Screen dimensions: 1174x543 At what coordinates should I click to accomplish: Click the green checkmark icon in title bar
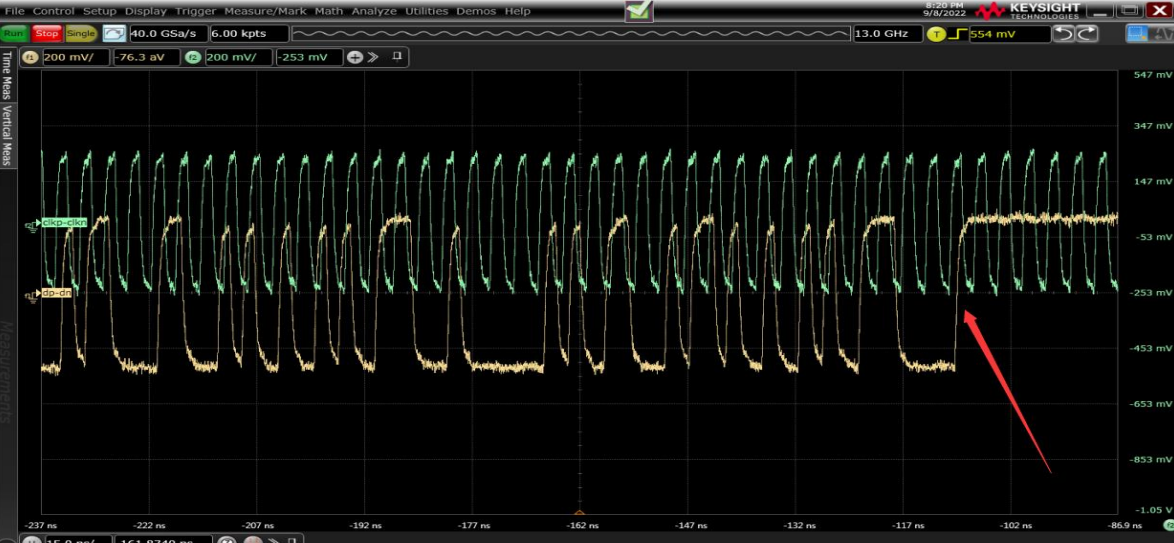coord(639,10)
